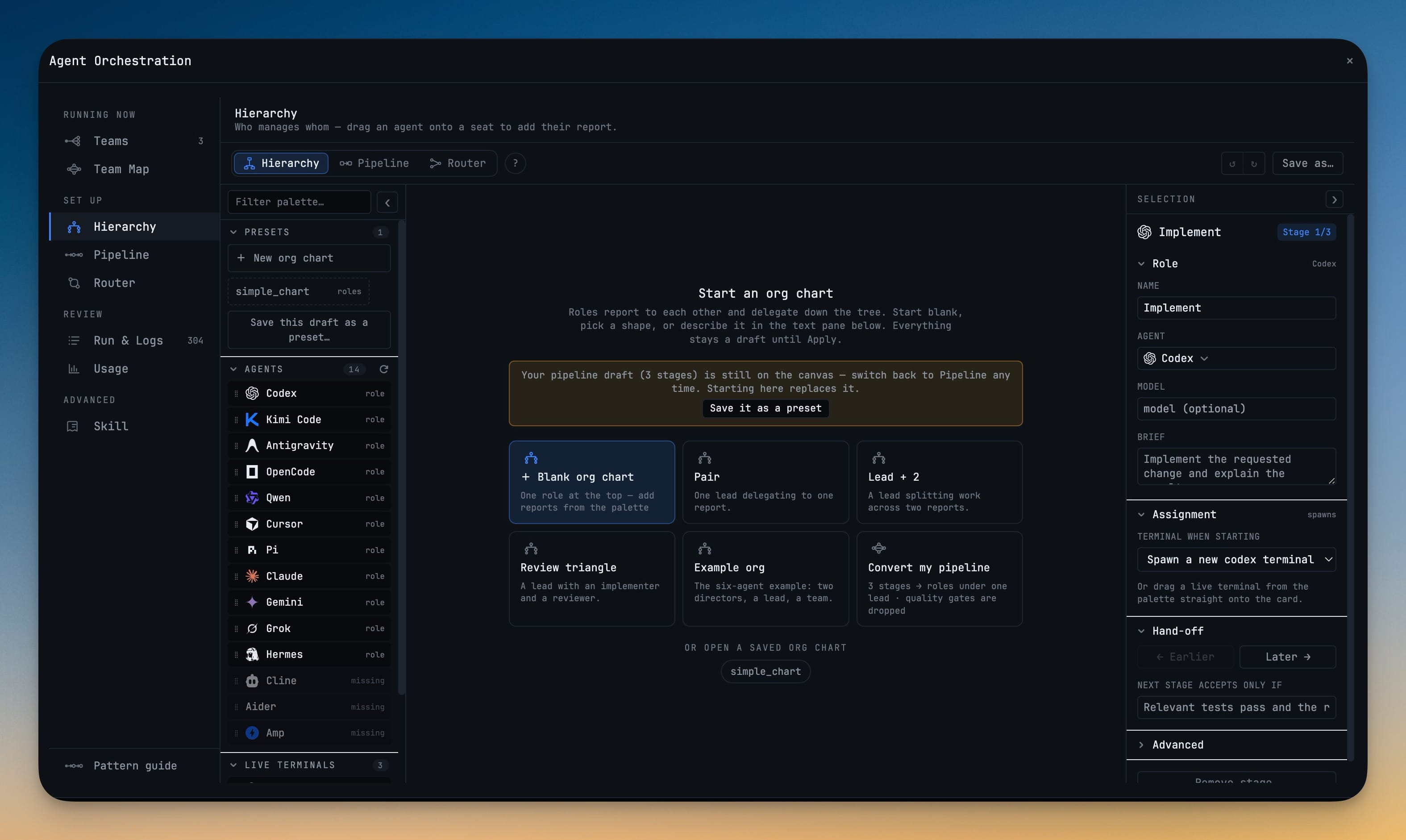This screenshot has width=1406, height=840.
Task: Close the Agent Orchestration dialog
Action: 1349,61
